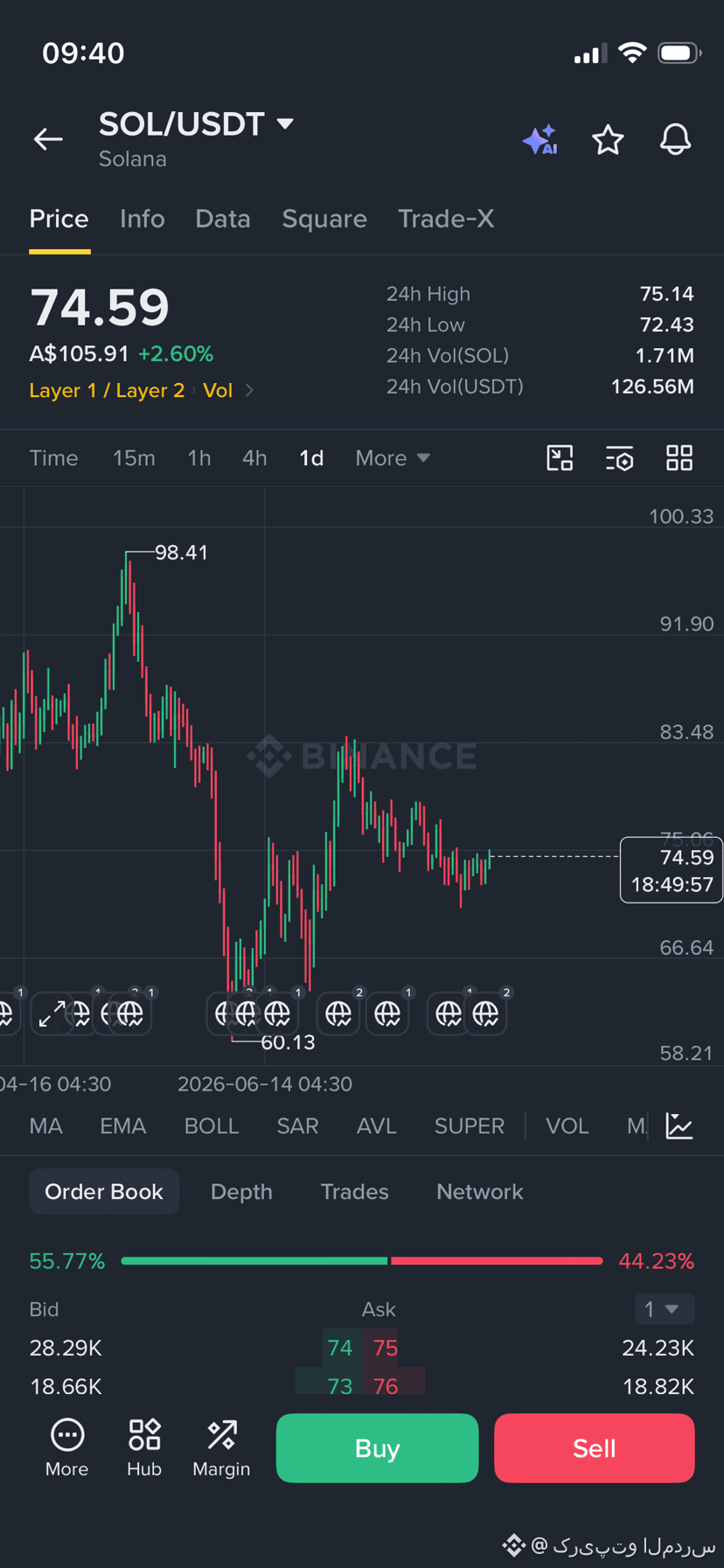724x1568 pixels.
Task: Toggle the AVL indicator
Action: click(x=377, y=1125)
